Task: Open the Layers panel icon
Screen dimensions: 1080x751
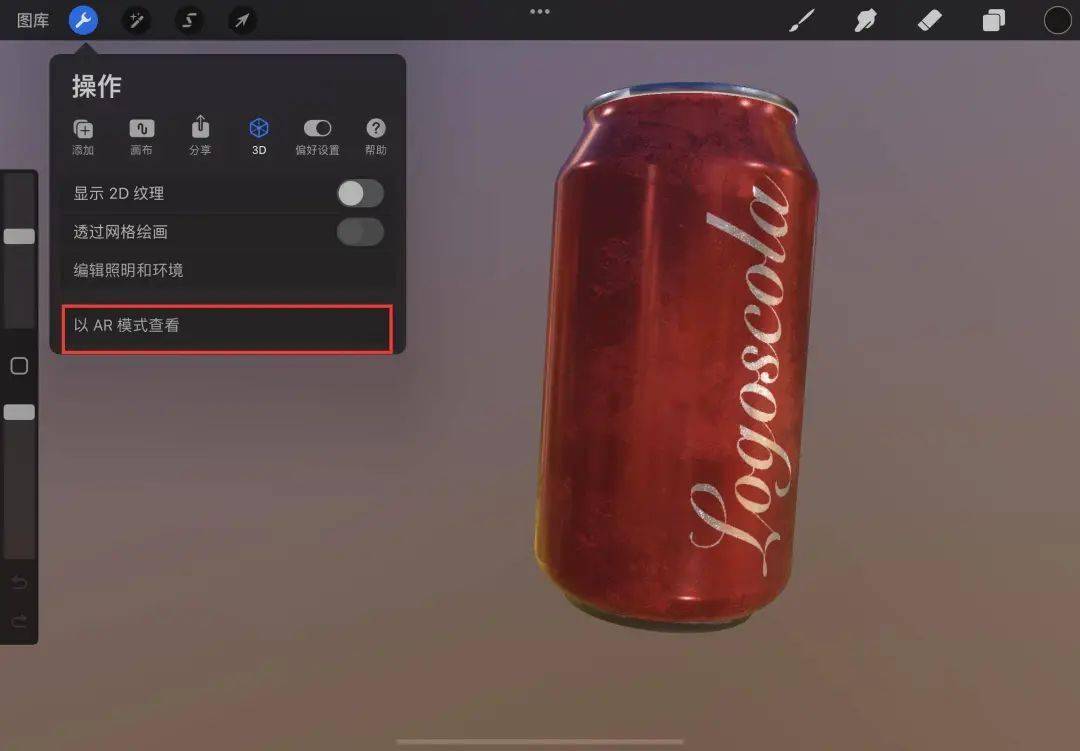Action: [x=993, y=20]
